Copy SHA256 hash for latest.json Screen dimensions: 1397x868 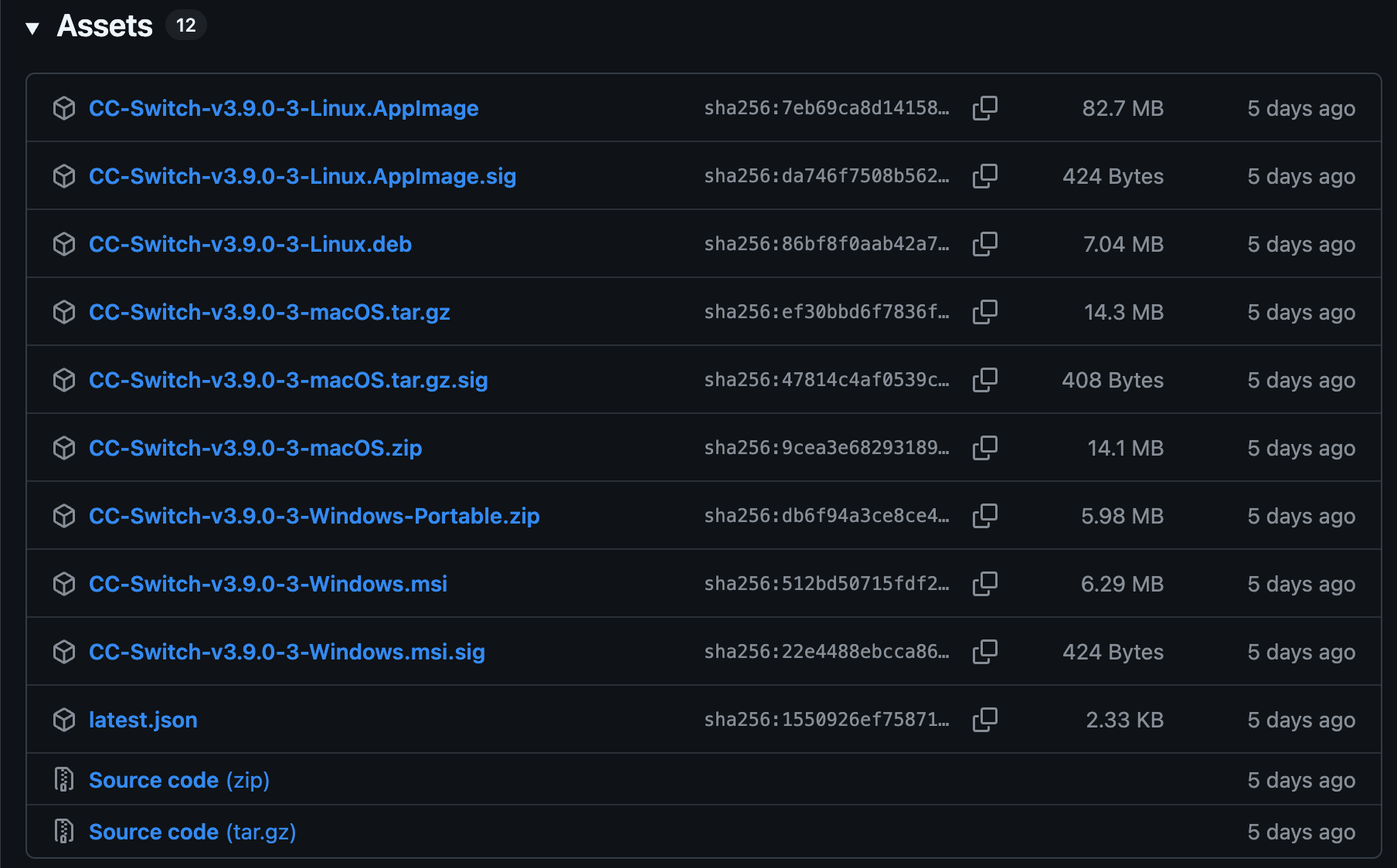click(984, 720)
